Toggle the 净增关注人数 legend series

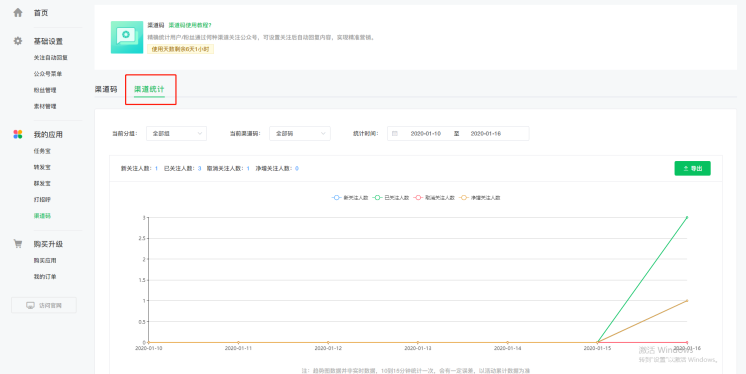point(480,197)
